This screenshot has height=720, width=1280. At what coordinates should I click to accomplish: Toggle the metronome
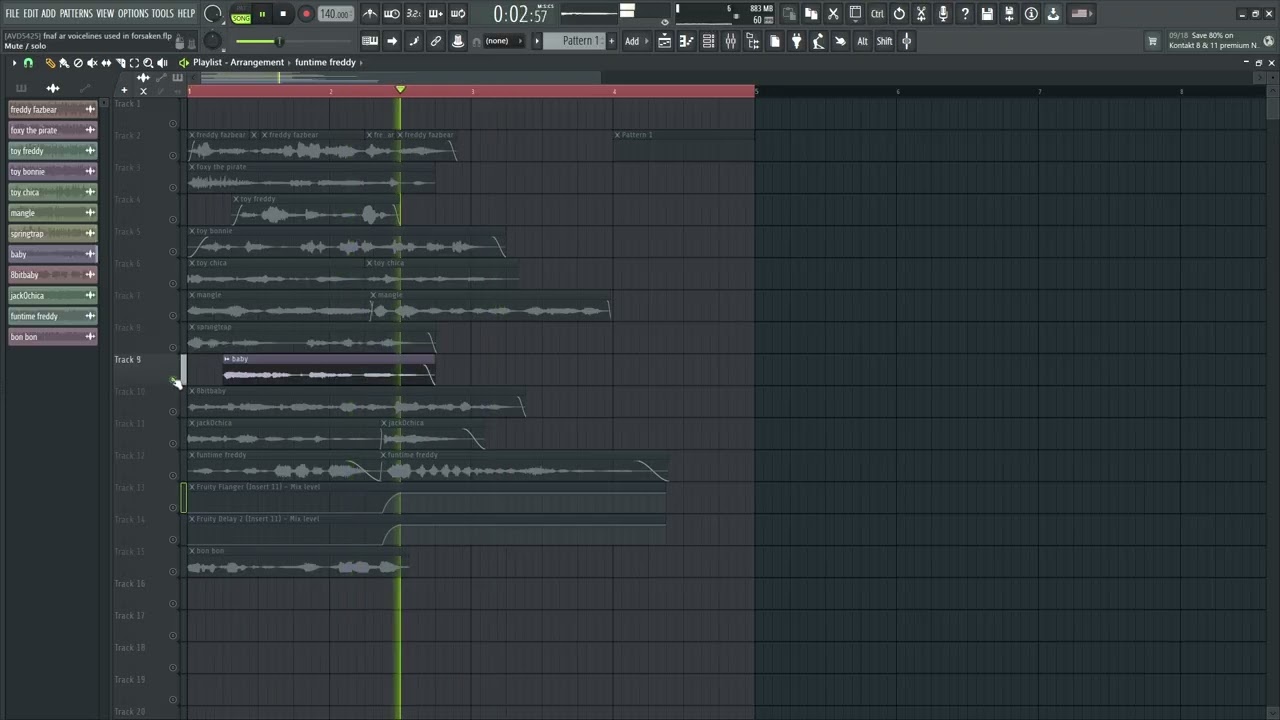pos(370,14)
